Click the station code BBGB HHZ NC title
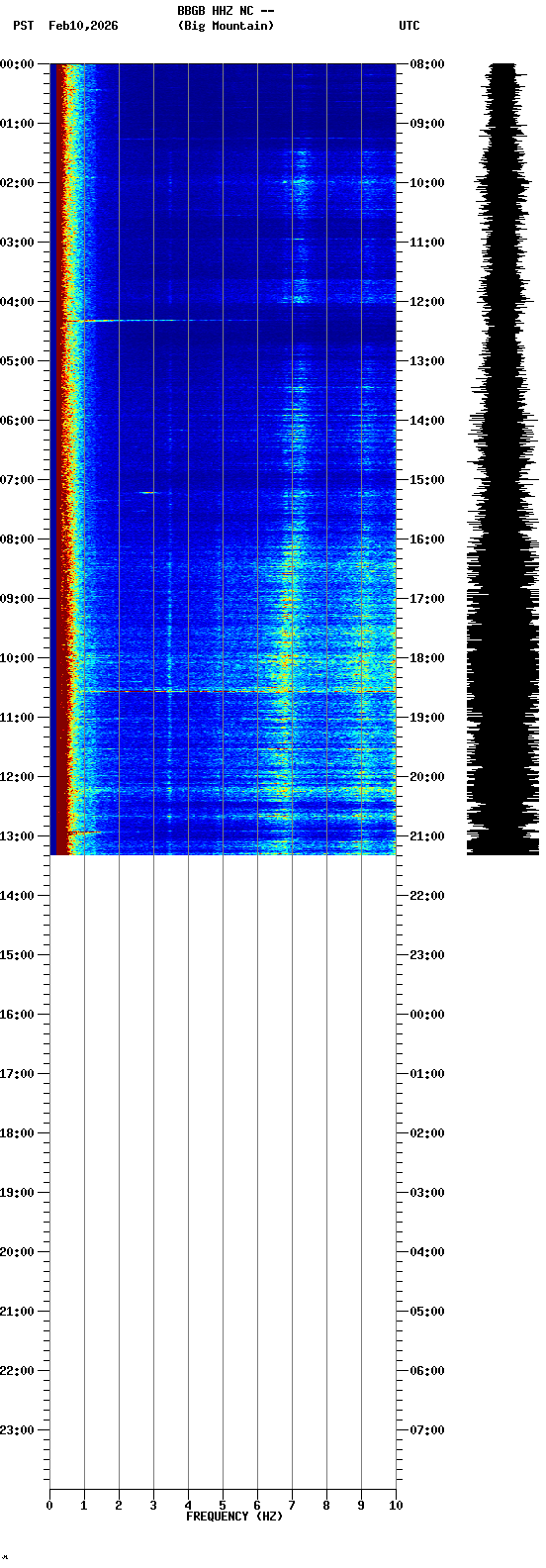This screenshot has width=546, height=1568. tap(226, 10)
